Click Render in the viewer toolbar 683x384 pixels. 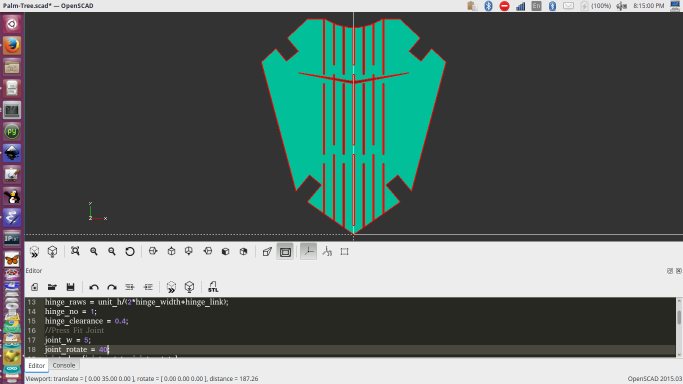pos(52,252)
